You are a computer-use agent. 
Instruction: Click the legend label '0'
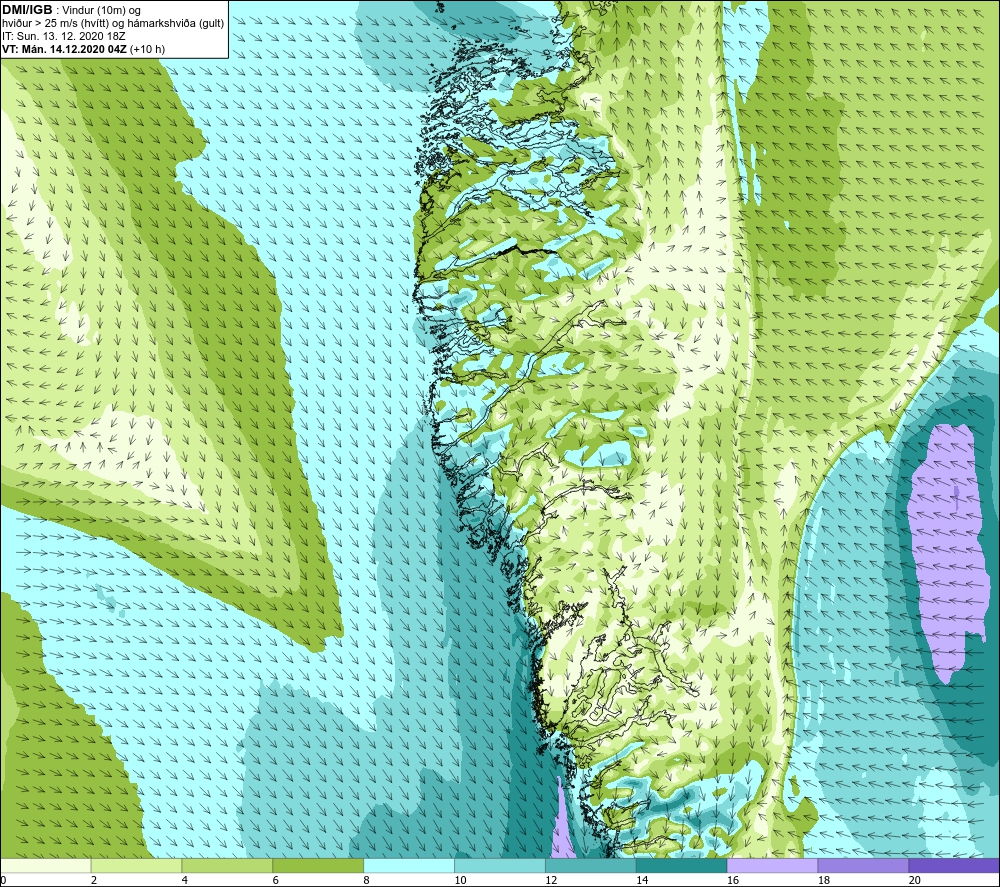tap(3, 880)
